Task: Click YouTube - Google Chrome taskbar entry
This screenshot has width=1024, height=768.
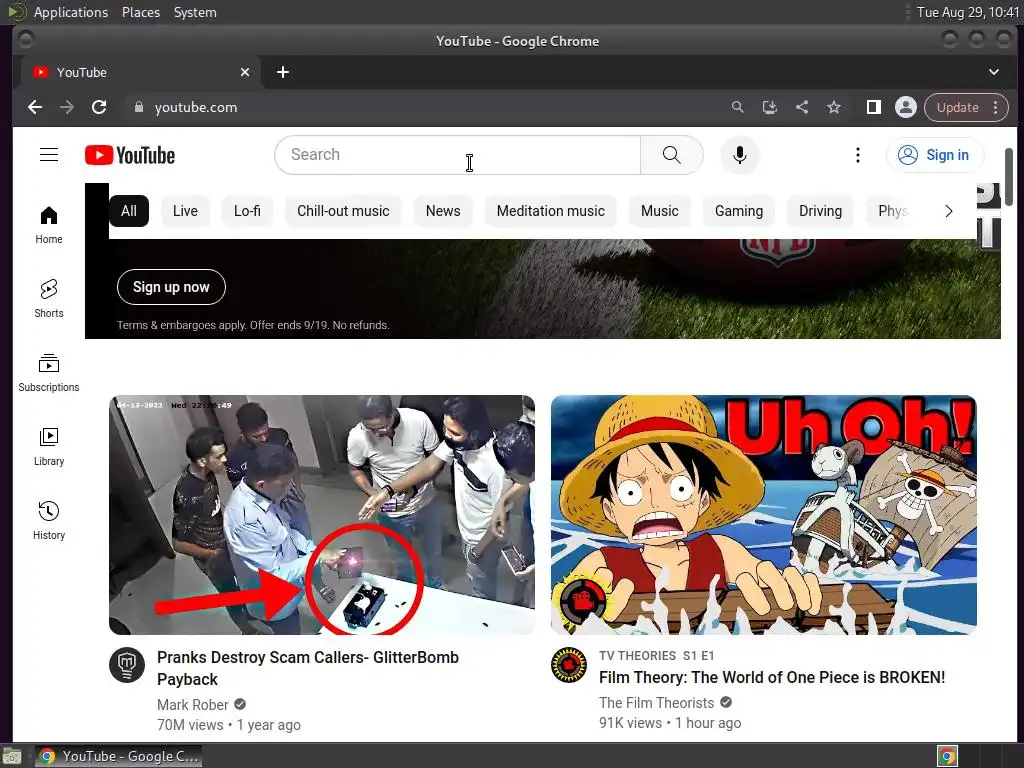Action: pos(118,756)
